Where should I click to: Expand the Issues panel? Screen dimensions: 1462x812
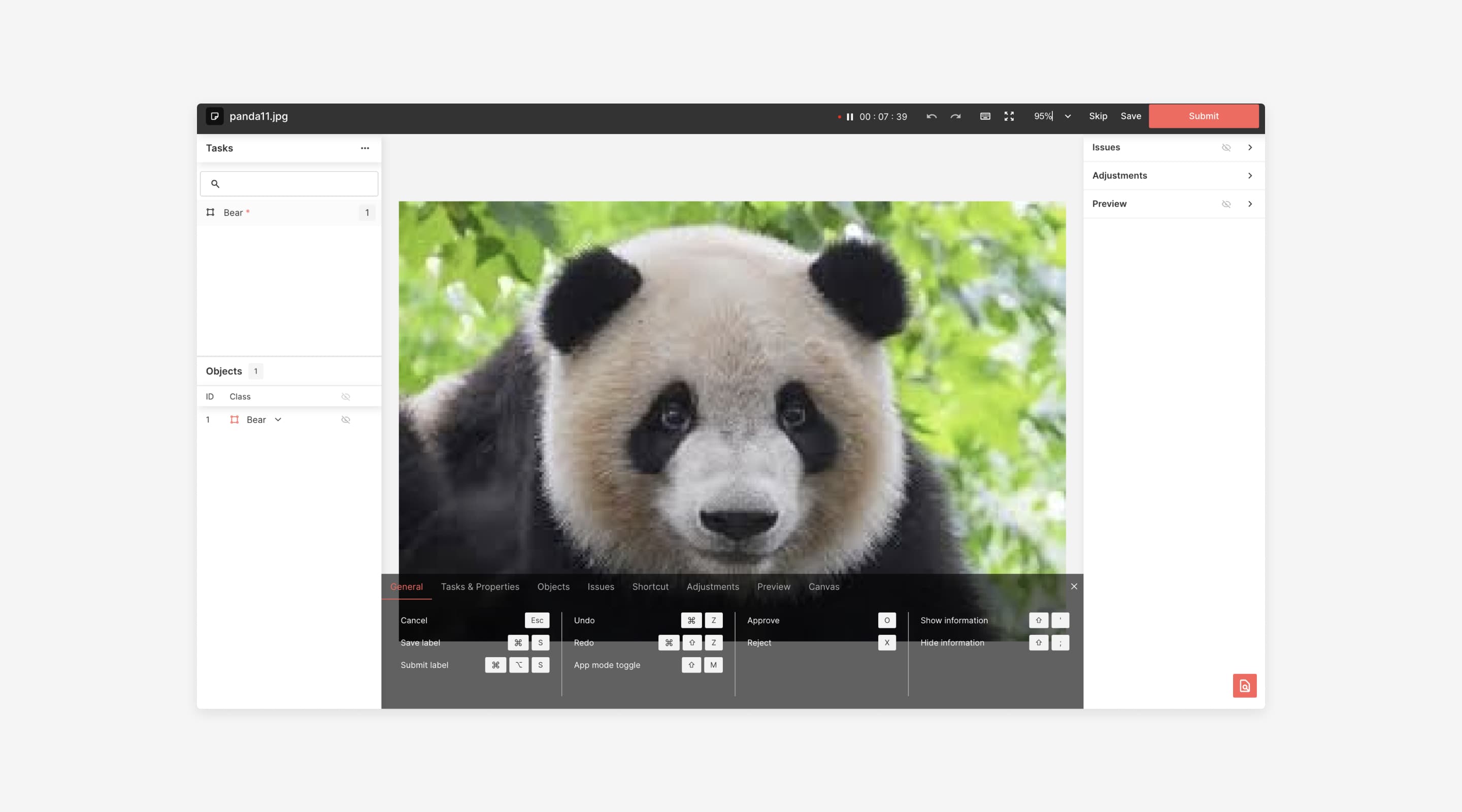(x=1250, y=148)
